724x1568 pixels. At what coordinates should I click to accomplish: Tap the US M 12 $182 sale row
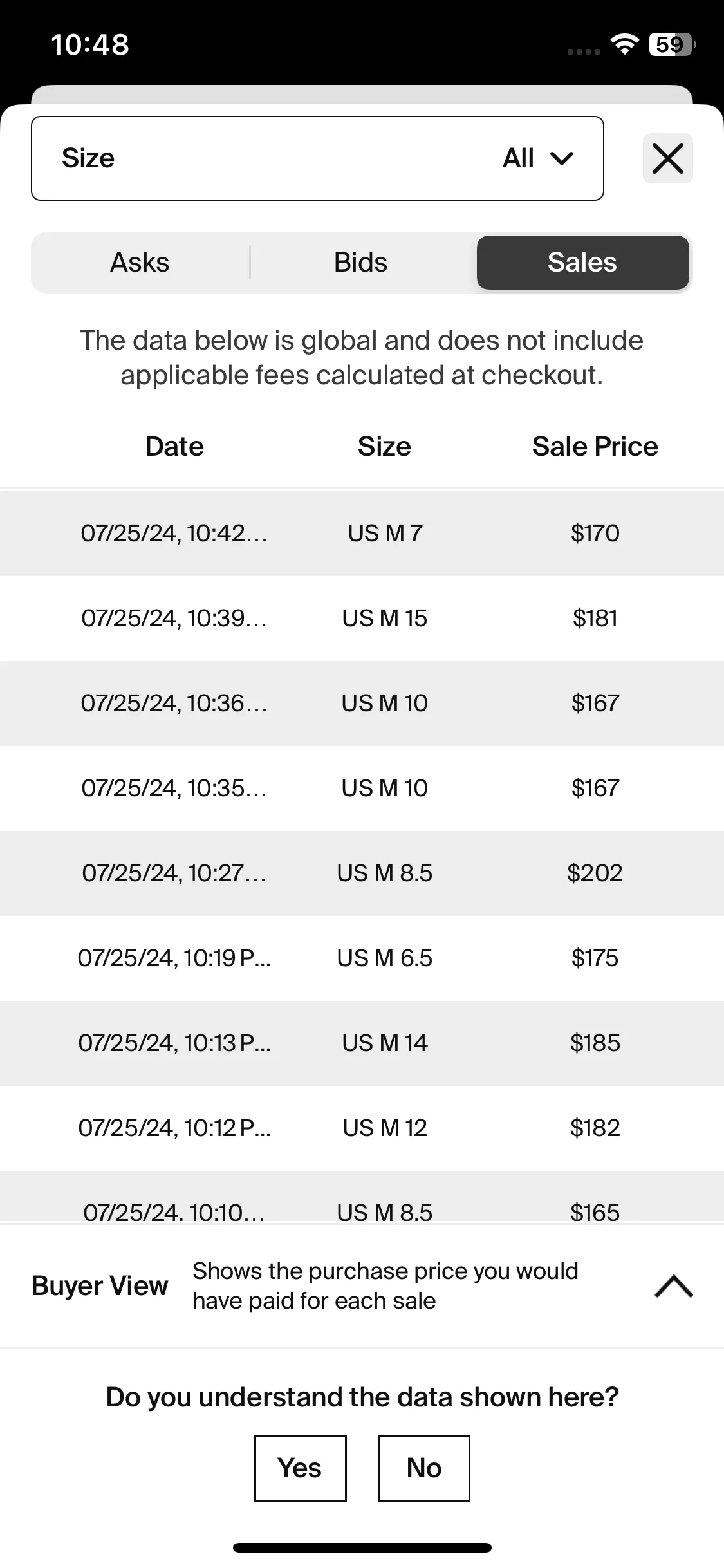pyautogui.click(x=362, y=1128)
